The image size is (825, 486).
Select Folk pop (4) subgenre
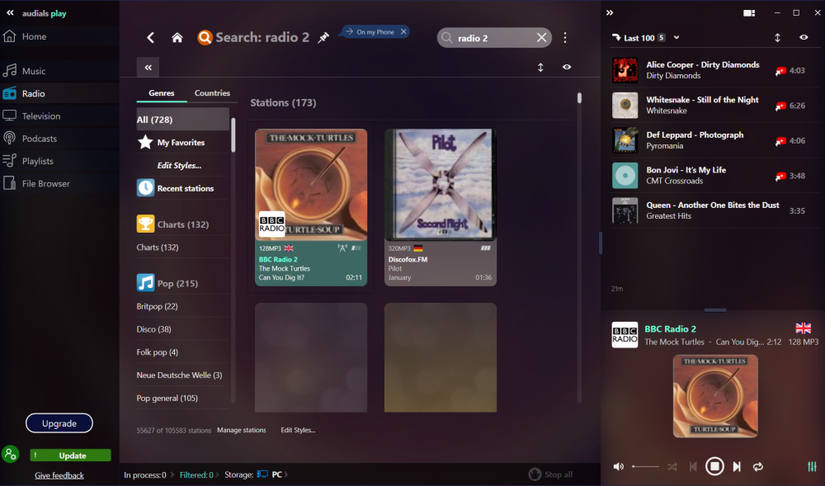tap(157, 352)
